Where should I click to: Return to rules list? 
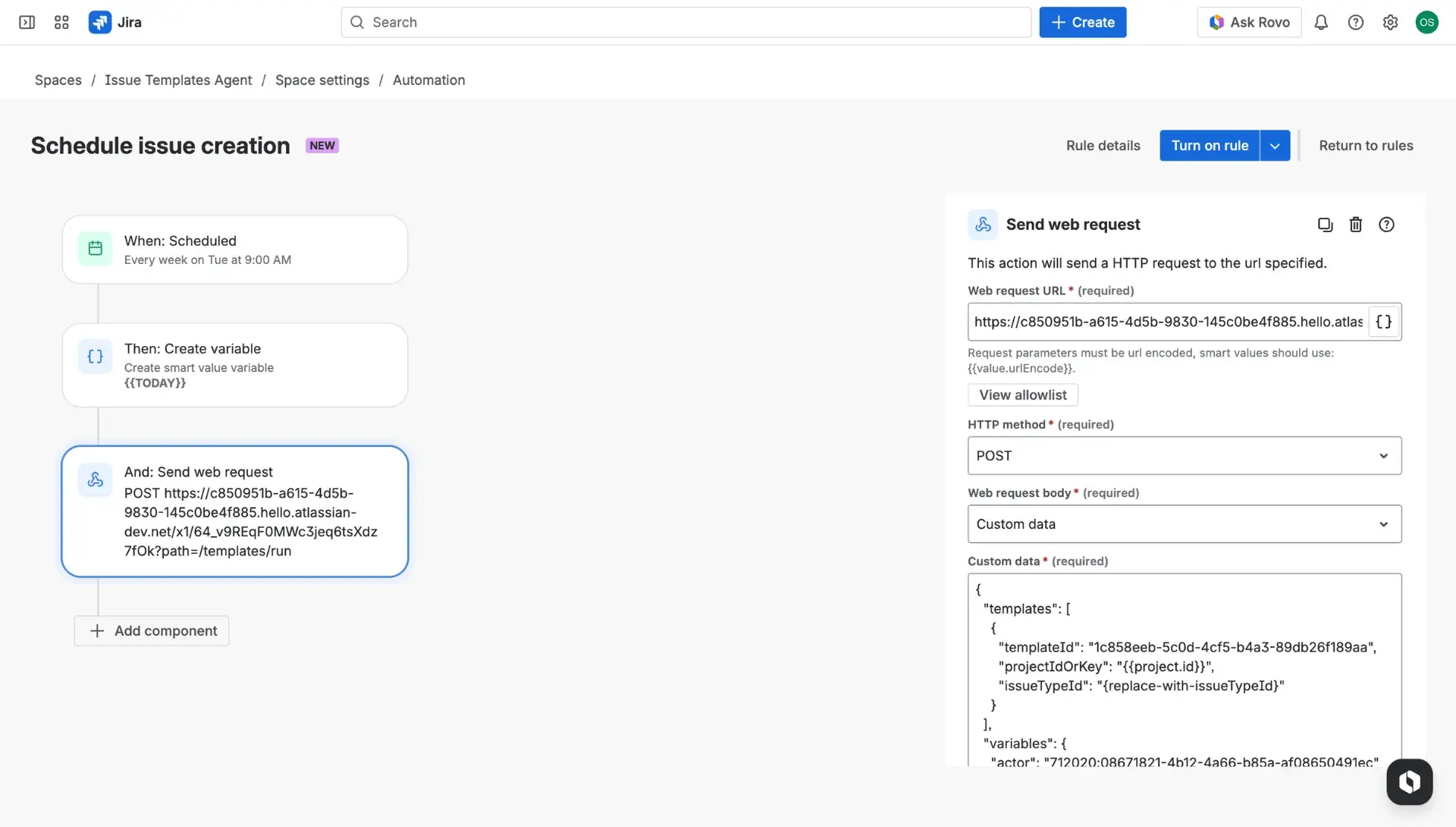tap(1366, 145)
